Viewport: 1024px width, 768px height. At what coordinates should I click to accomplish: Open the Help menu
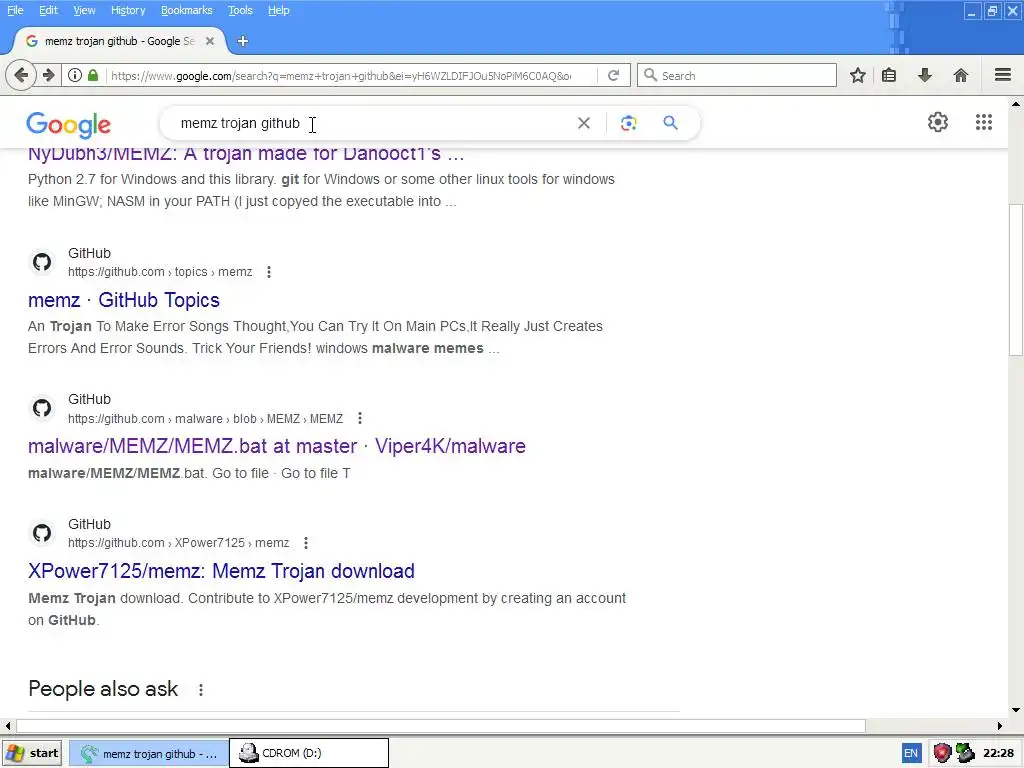click(279, 10)
